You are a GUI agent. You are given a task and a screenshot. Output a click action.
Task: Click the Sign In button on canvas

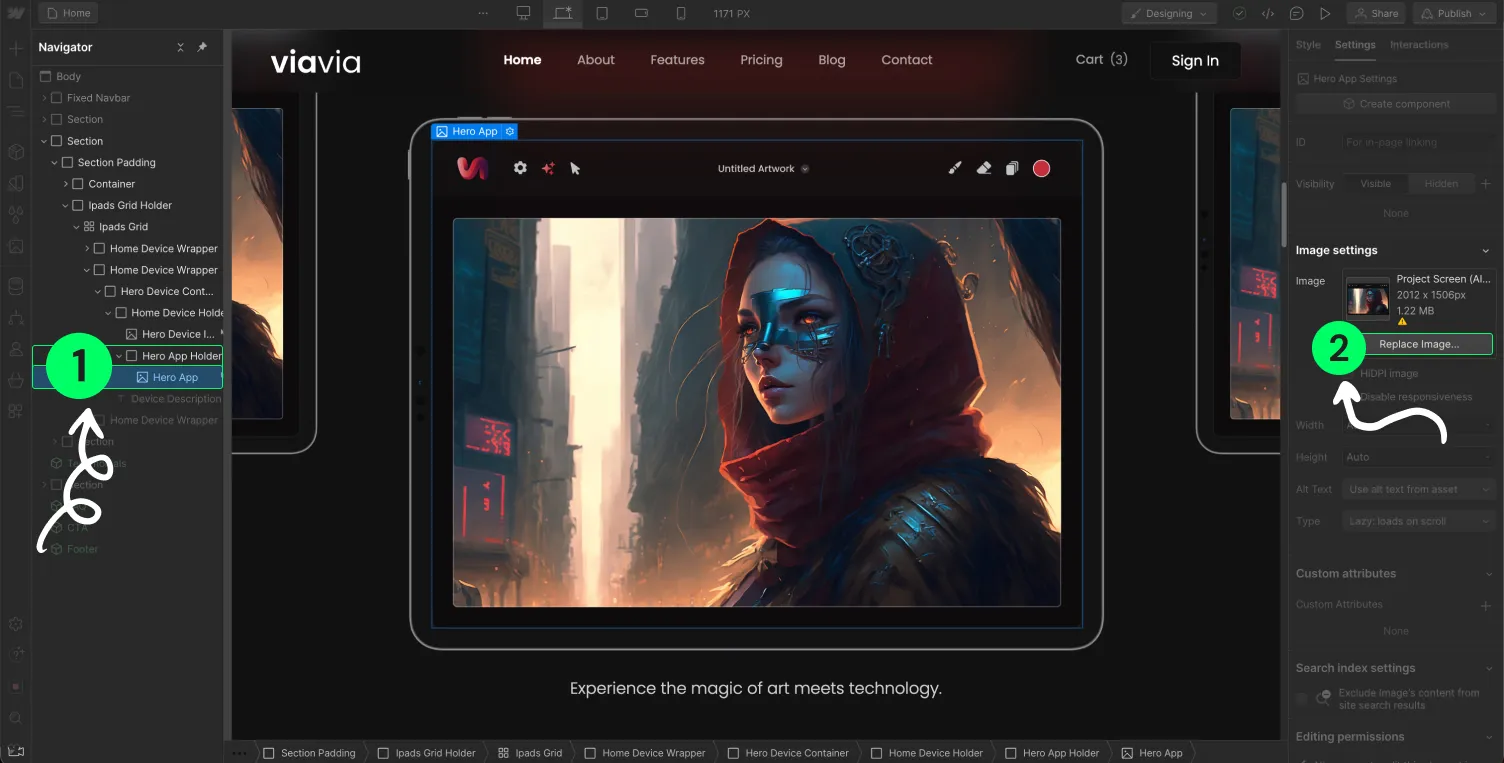[x=1195, y=61]
